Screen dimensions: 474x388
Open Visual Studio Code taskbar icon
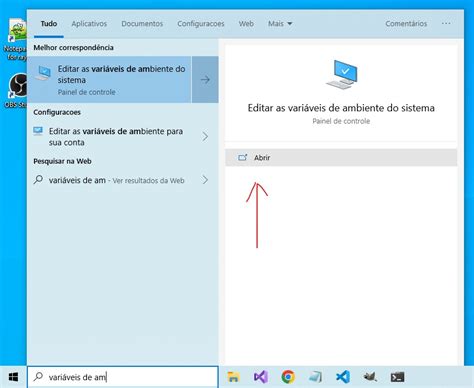coord(343,377)
